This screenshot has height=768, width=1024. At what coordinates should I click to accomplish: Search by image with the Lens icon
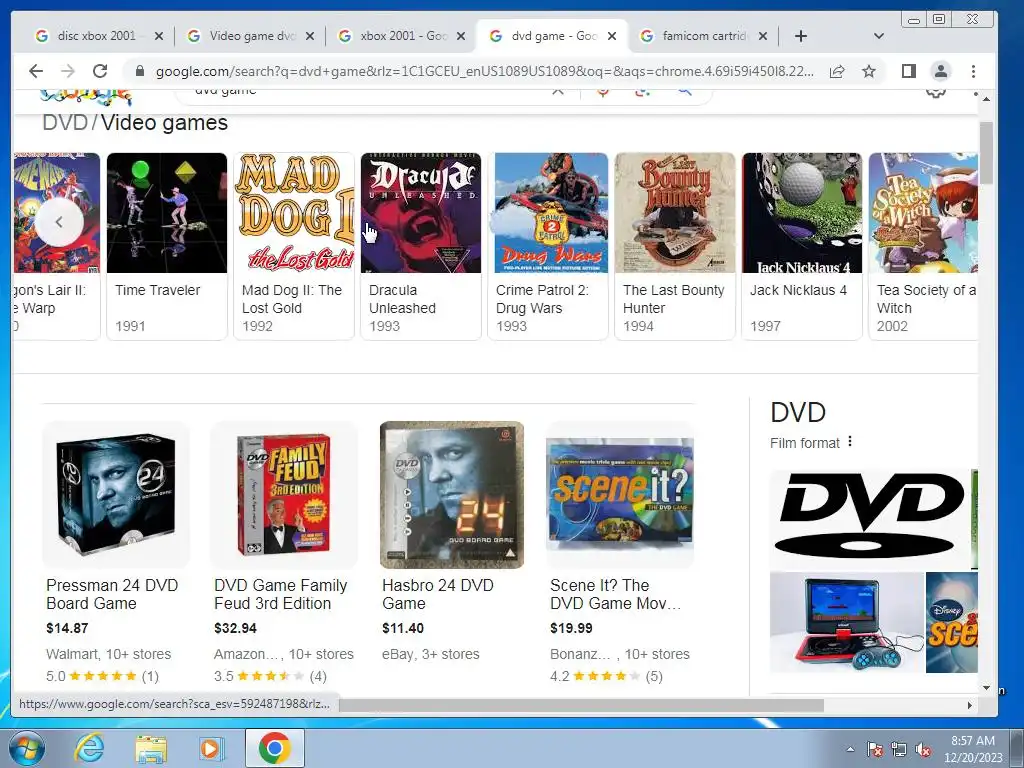tap(643, 91)
